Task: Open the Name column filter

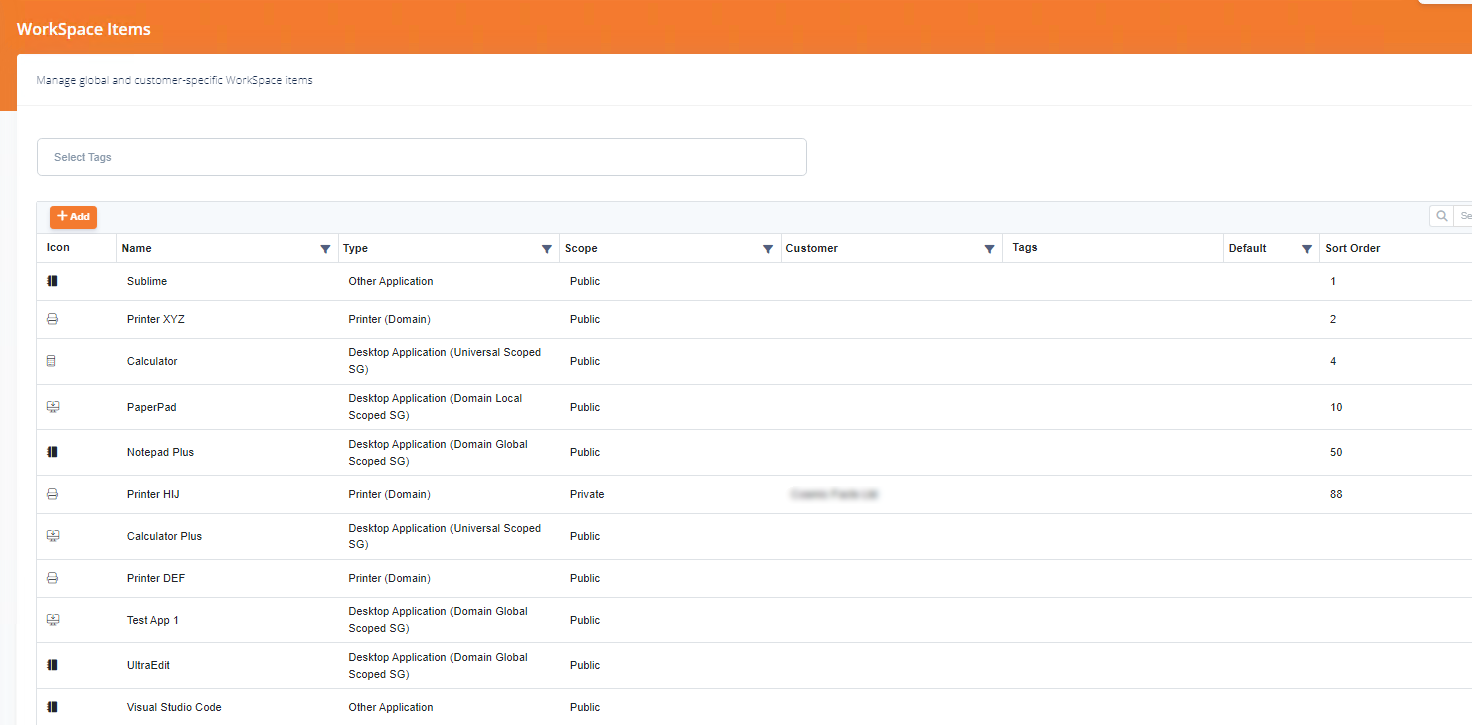Action: 325,249
